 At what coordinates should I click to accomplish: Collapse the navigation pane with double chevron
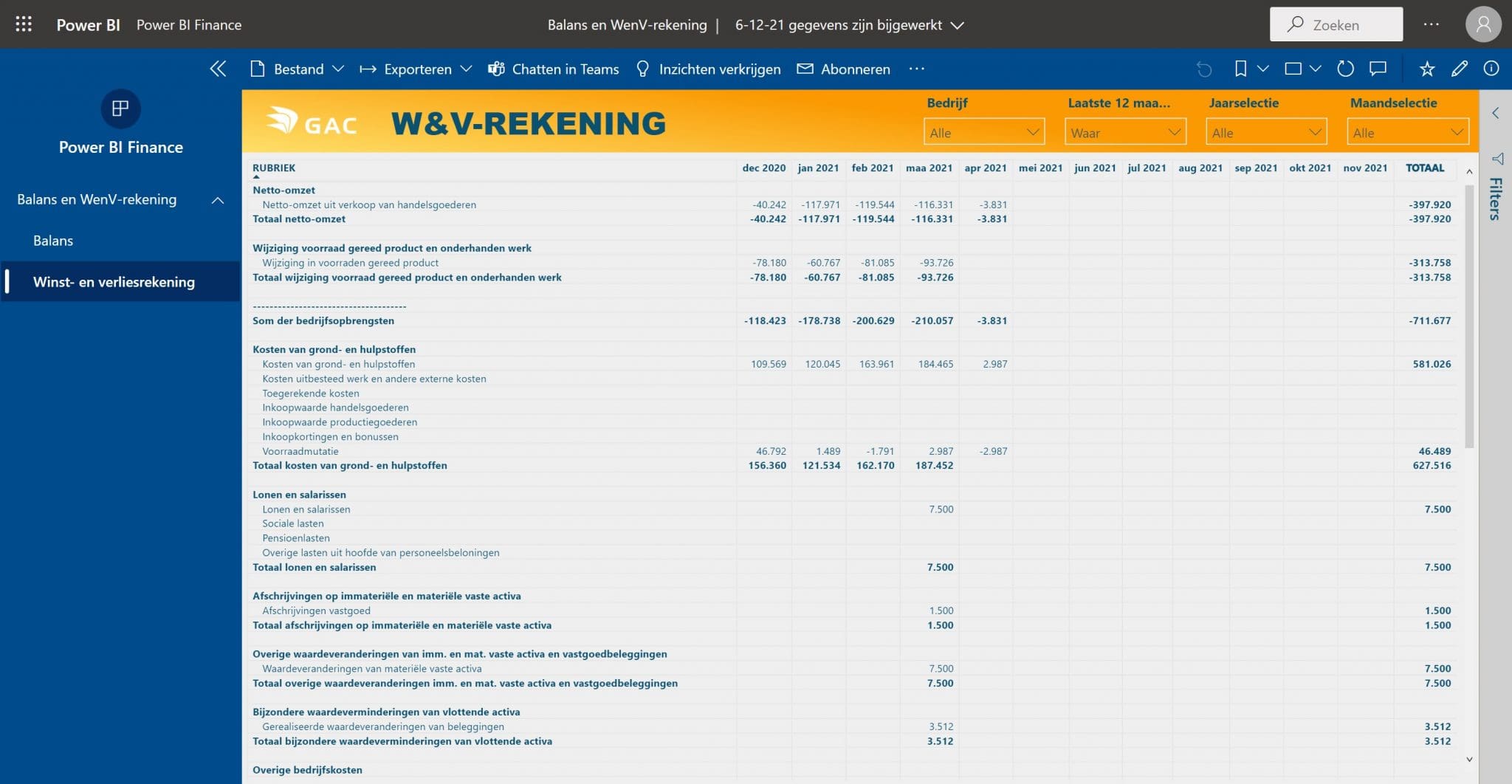point(218,69)
